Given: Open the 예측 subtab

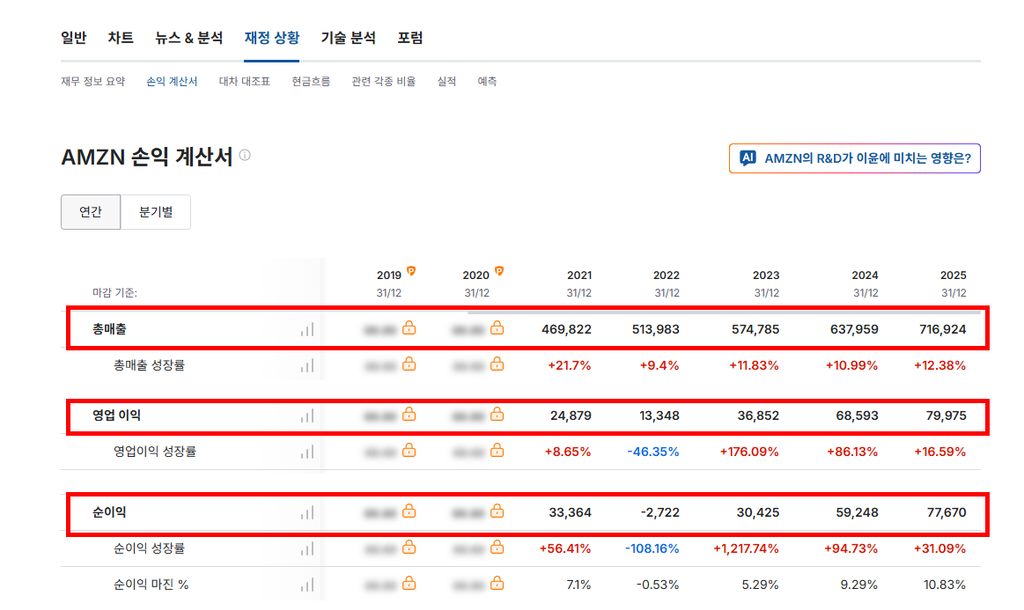Looking at the screenshot, I should click(x=487, y=82).
